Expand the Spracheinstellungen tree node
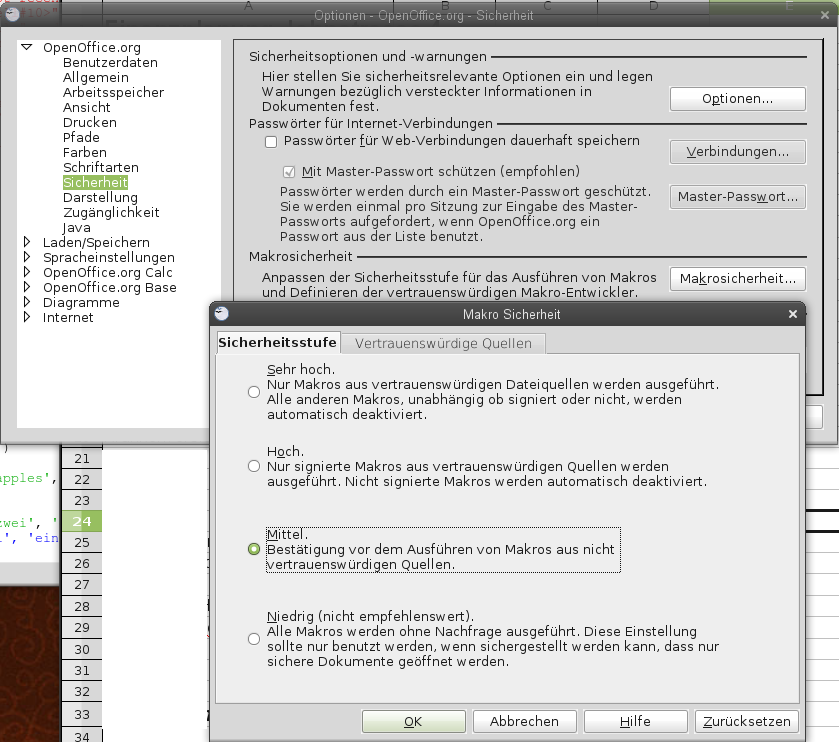The height and width of the screenshot is (742, 839). click(x=27, y=257)
